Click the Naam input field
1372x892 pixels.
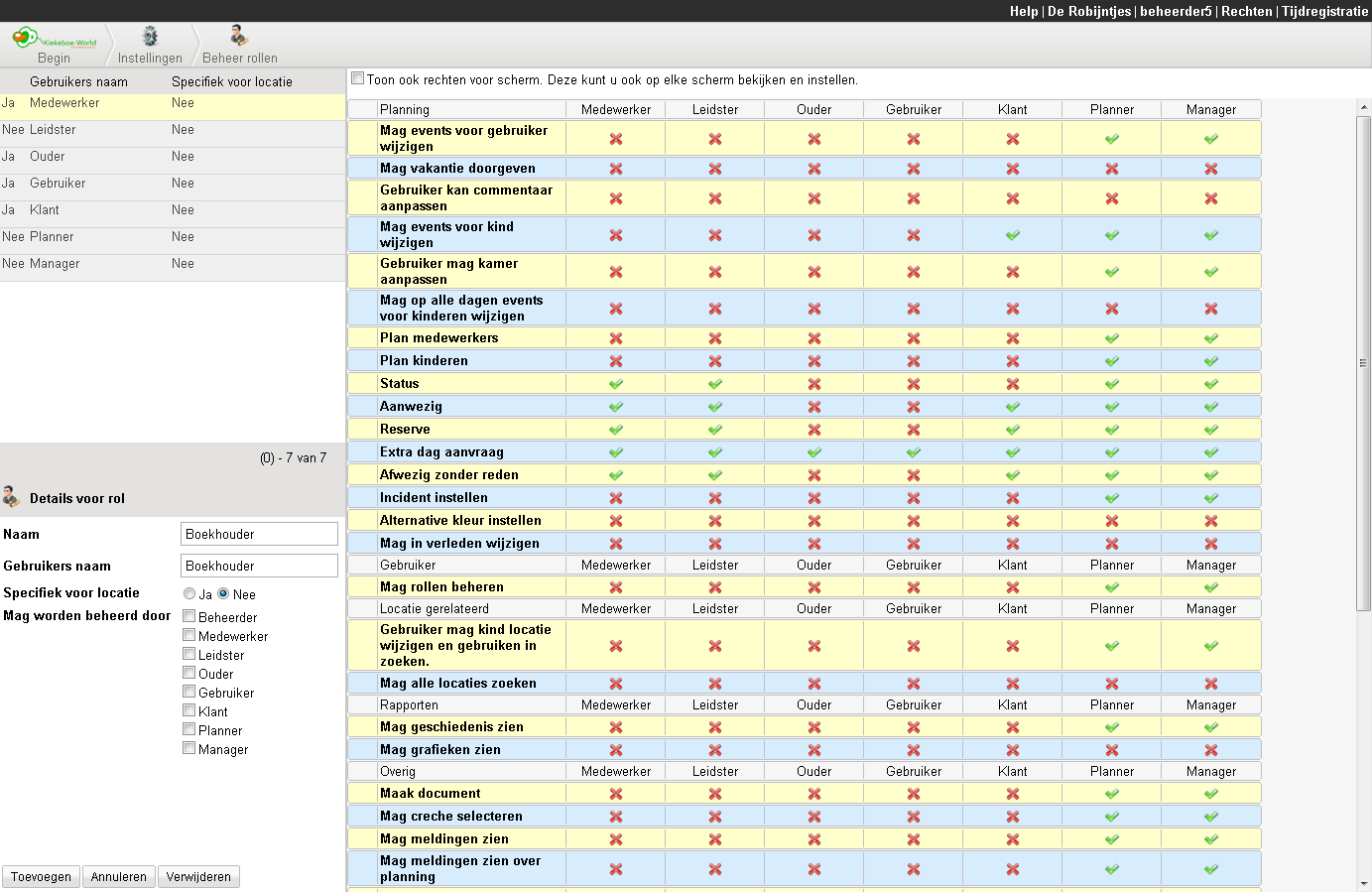point(259,534)
